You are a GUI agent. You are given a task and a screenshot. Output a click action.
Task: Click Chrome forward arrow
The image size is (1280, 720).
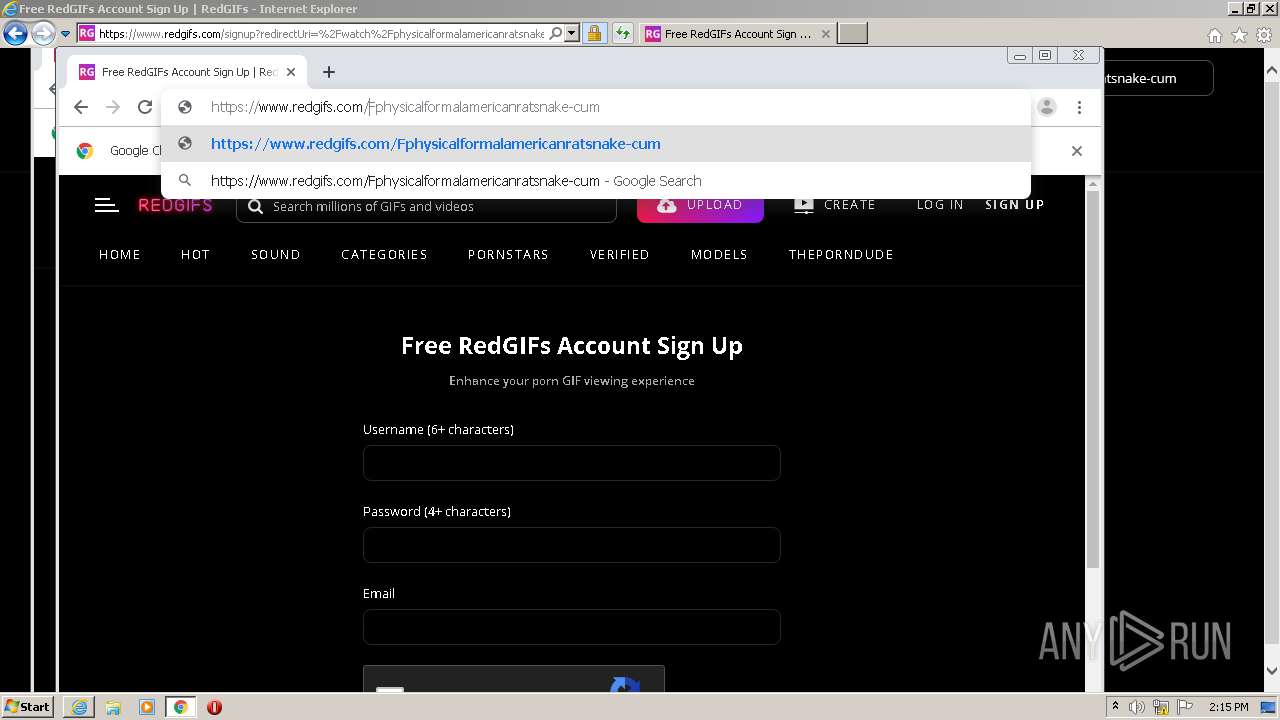point(113,107)
